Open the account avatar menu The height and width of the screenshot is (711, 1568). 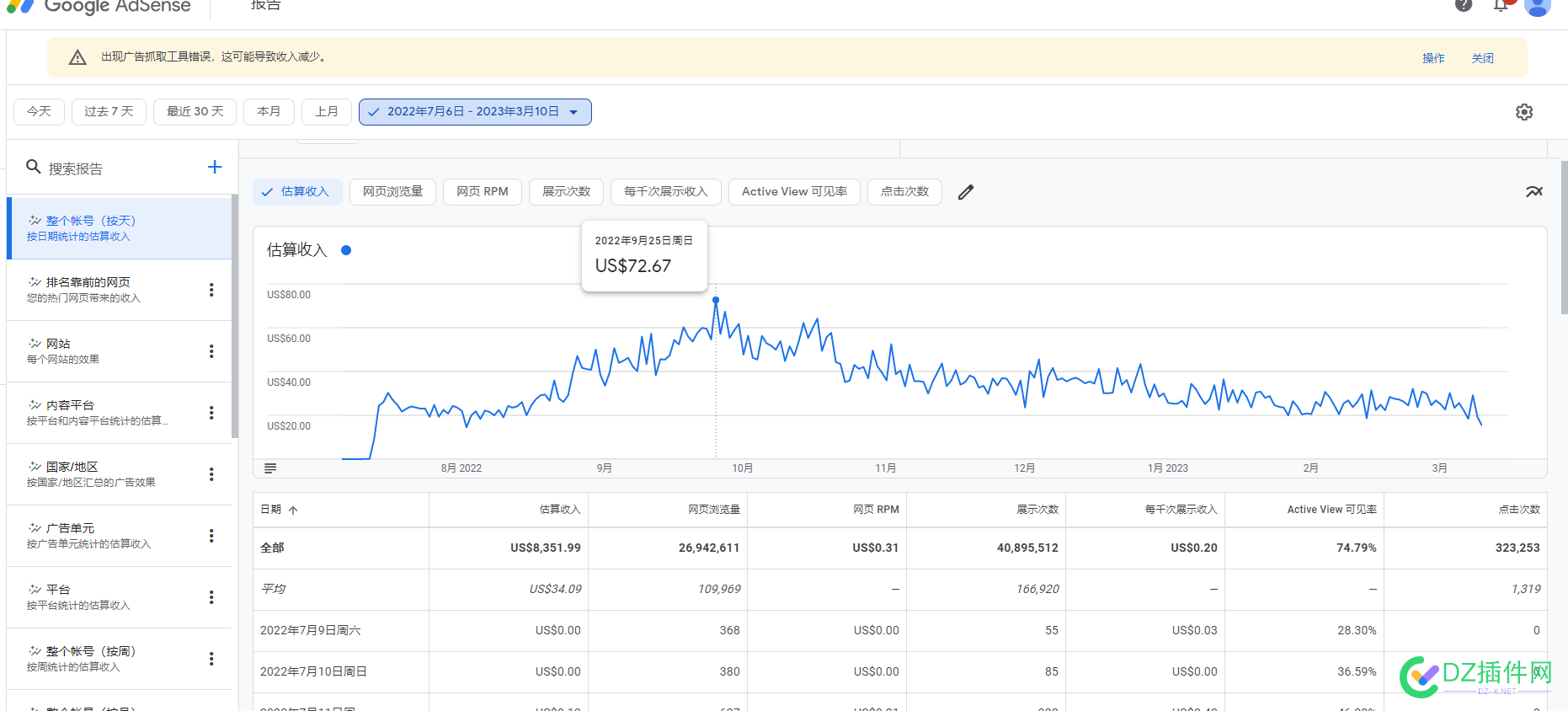tap(1538, 5)
